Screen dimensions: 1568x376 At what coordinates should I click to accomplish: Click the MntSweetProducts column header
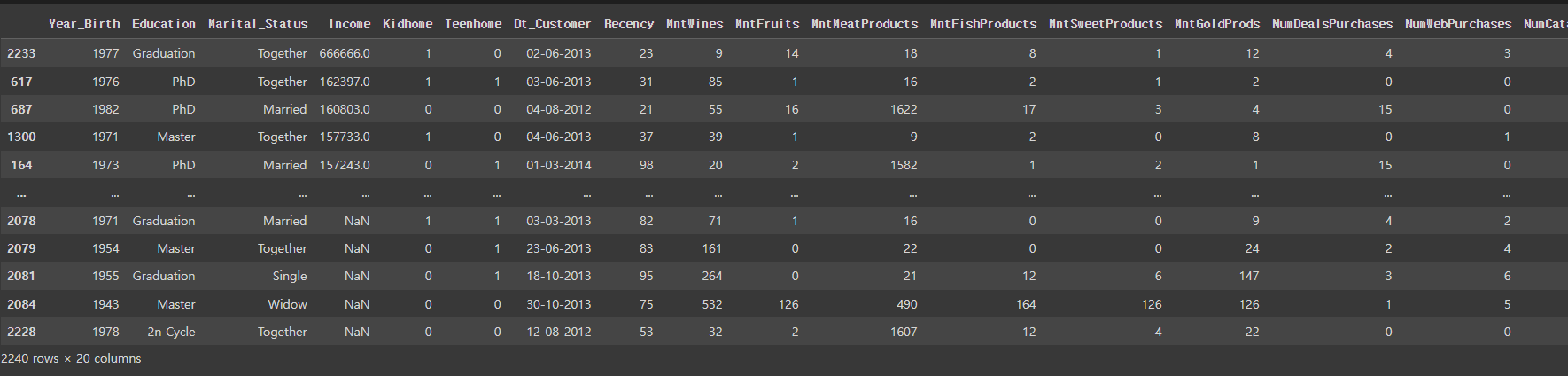tap(1106, 24)
